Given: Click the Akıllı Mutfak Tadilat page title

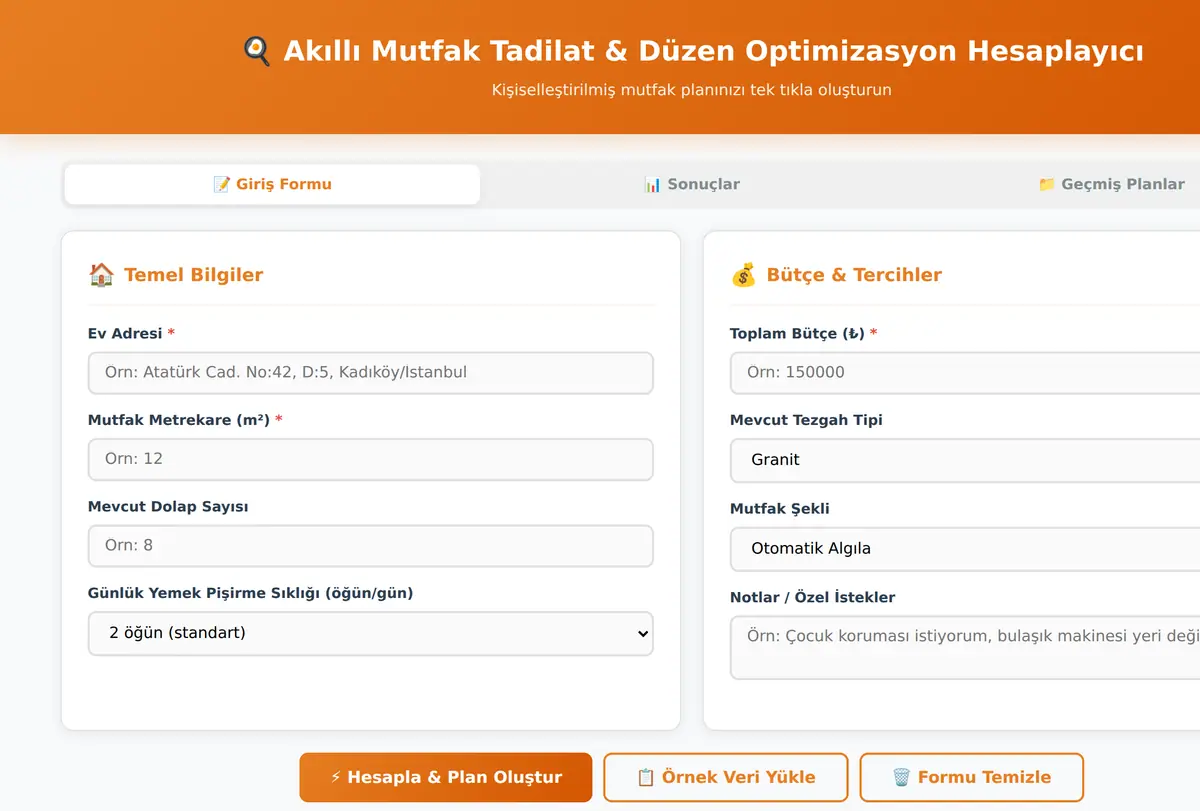Looking at the screenshot, I should coord(713,51).
